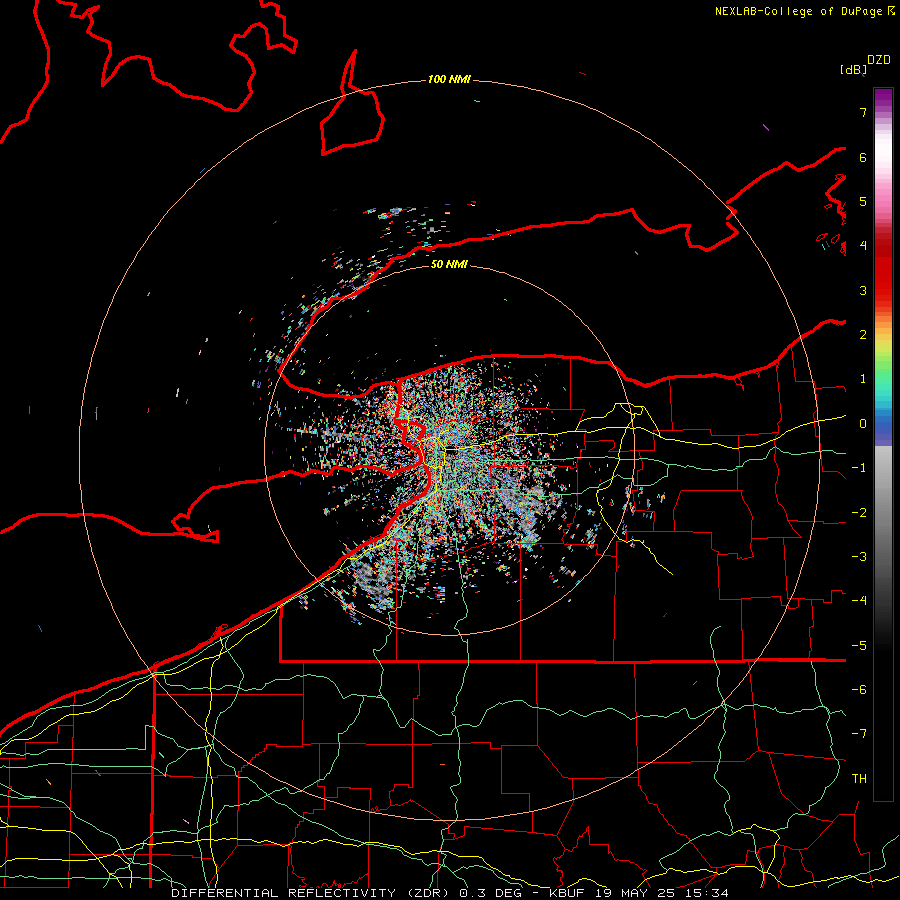Click the -5 dB value on color scale

coord(859,646)
